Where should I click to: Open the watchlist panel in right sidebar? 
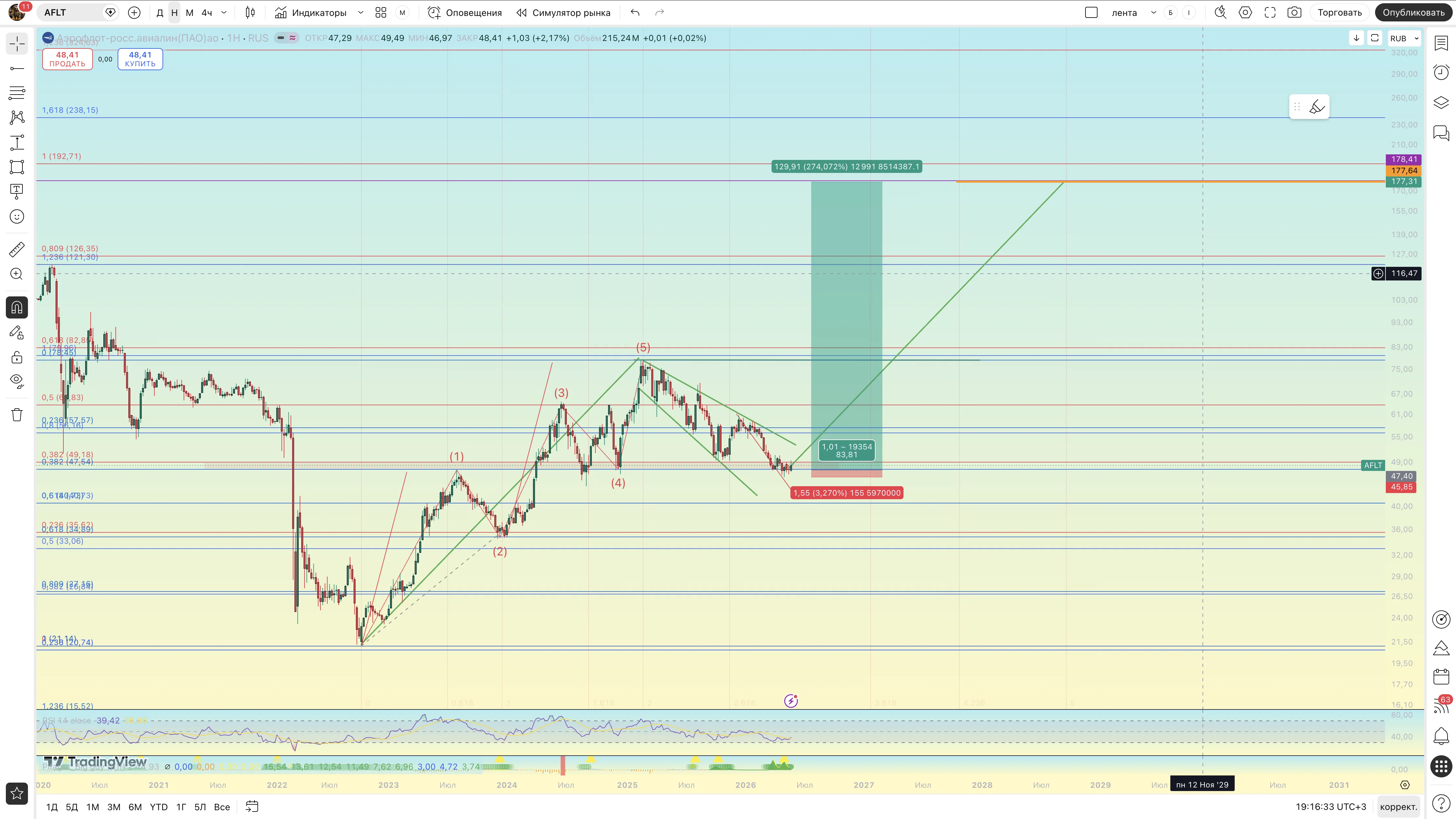[x=1441, y=44]
